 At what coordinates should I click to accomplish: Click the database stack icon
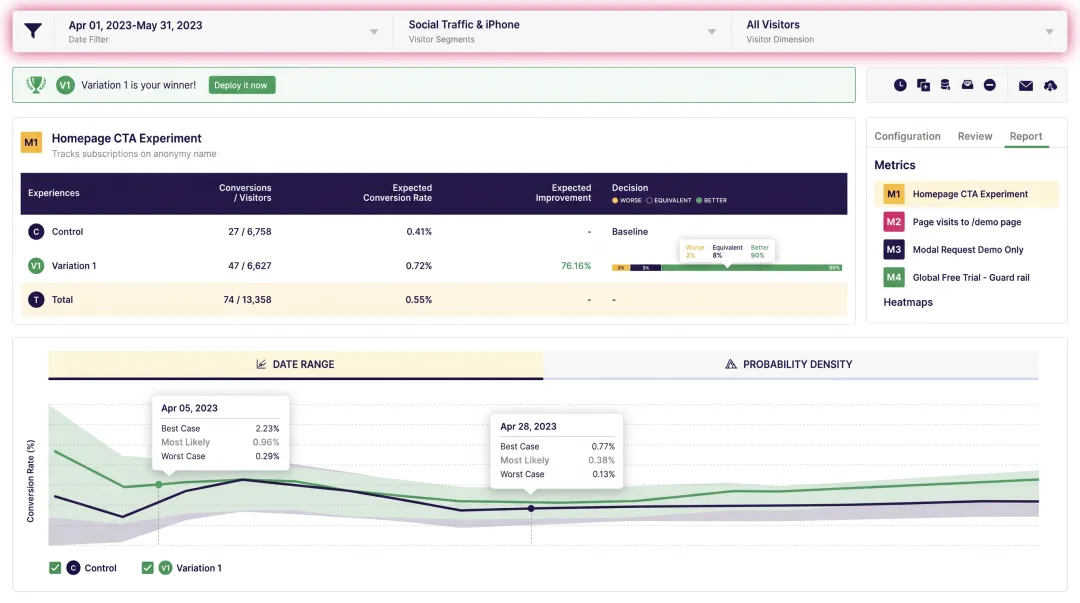pos(945,84)
